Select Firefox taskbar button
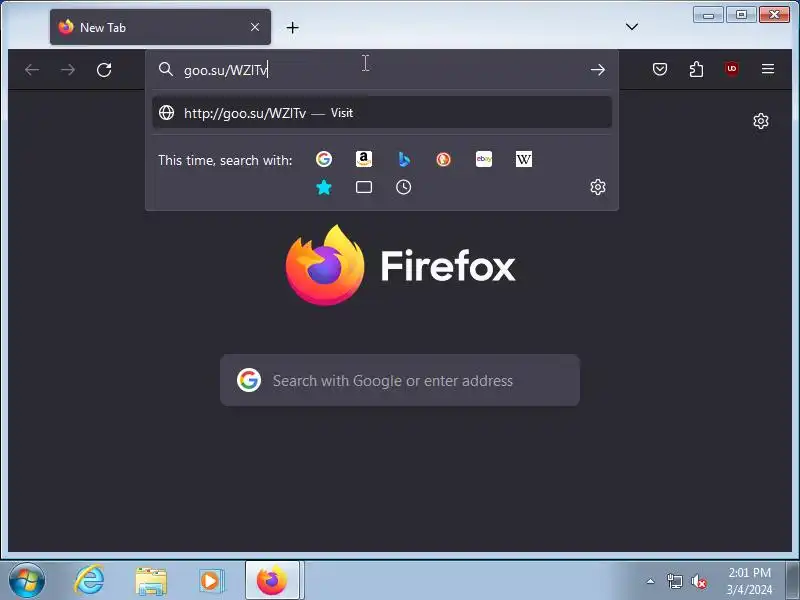 (x=272, y=580)
